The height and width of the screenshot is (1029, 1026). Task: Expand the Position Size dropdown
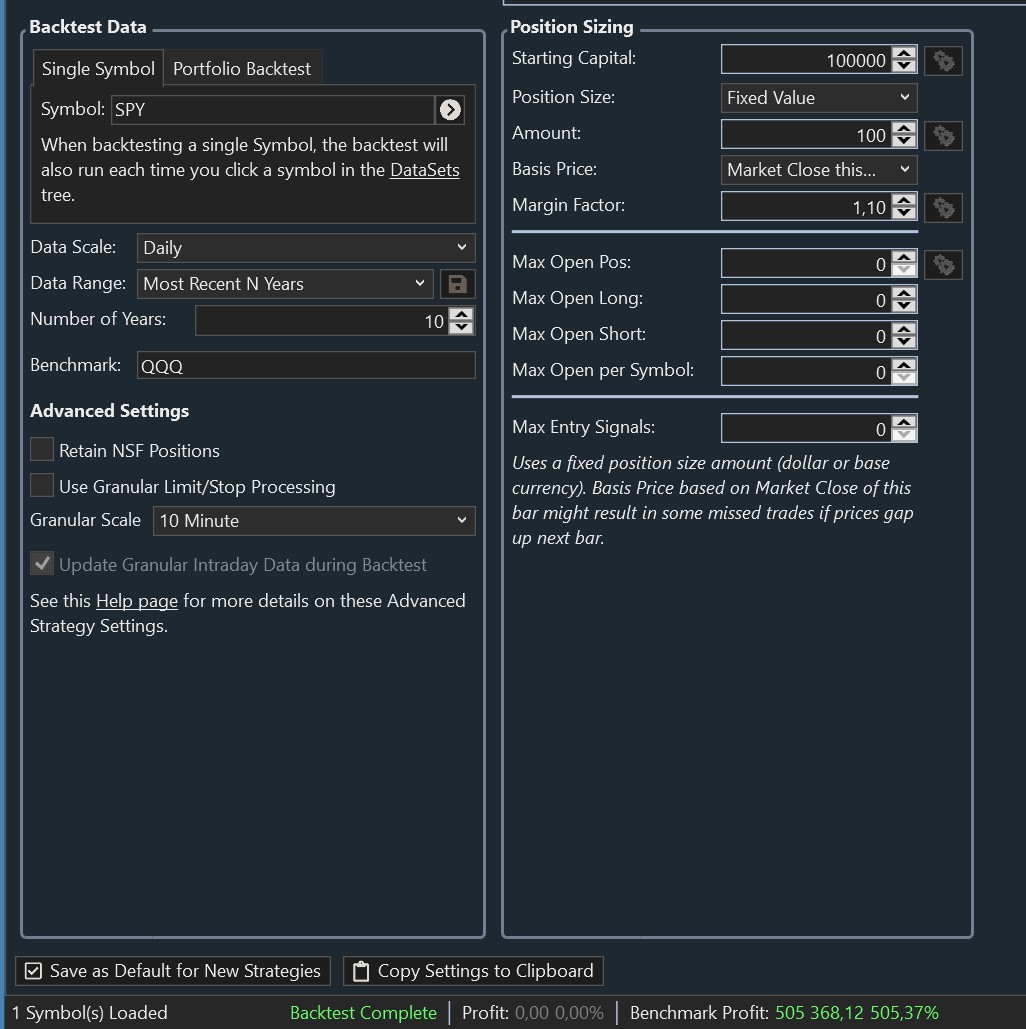click(x=818, y=98)
